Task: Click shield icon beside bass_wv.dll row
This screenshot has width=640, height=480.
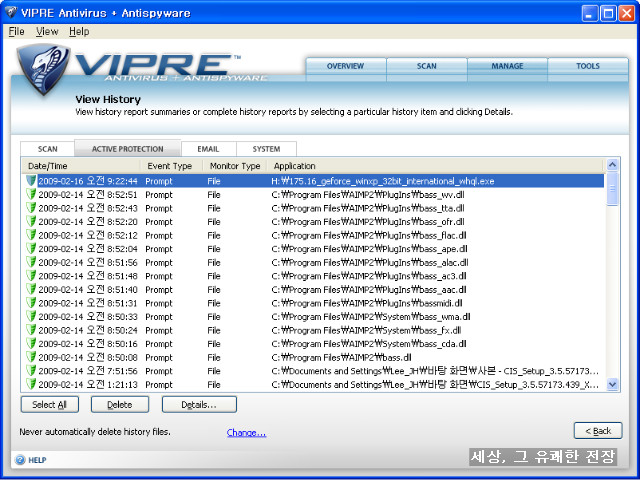Action: coord(31,194)
